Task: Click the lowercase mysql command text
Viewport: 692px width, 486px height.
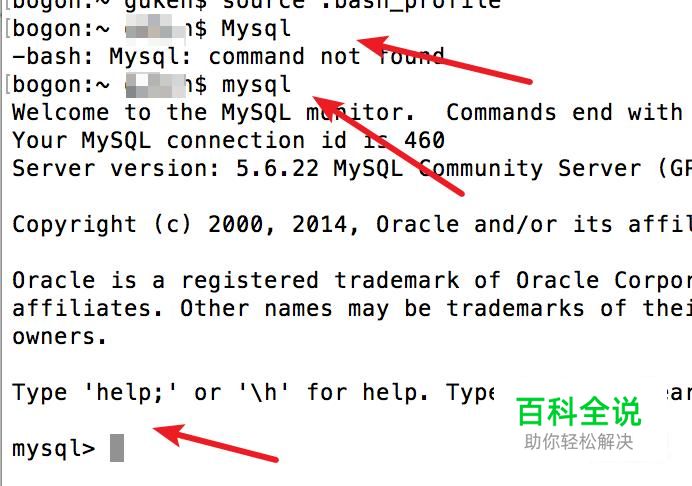Action: coord(256,85)
